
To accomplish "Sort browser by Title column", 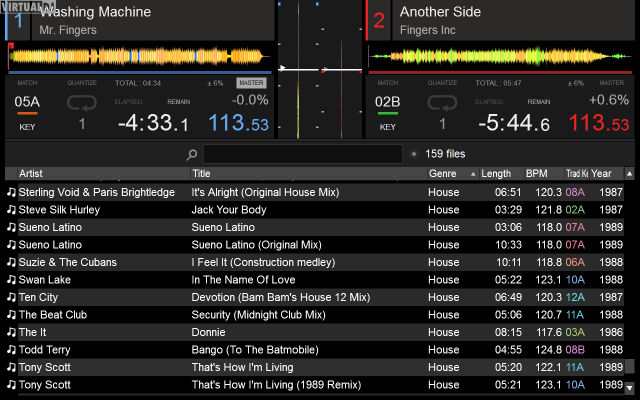I will 309,173.
